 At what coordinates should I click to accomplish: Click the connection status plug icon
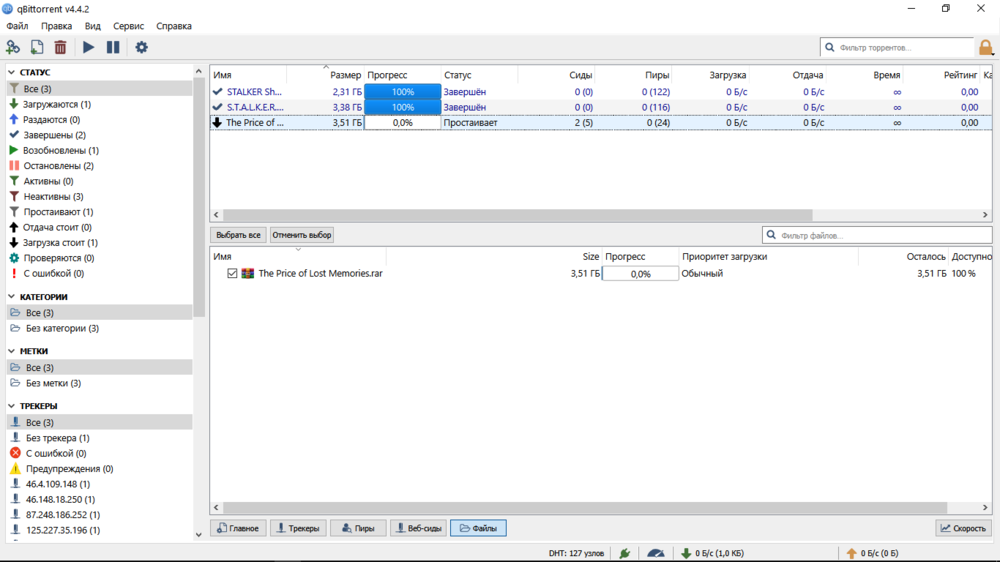[x=625, y=553]
